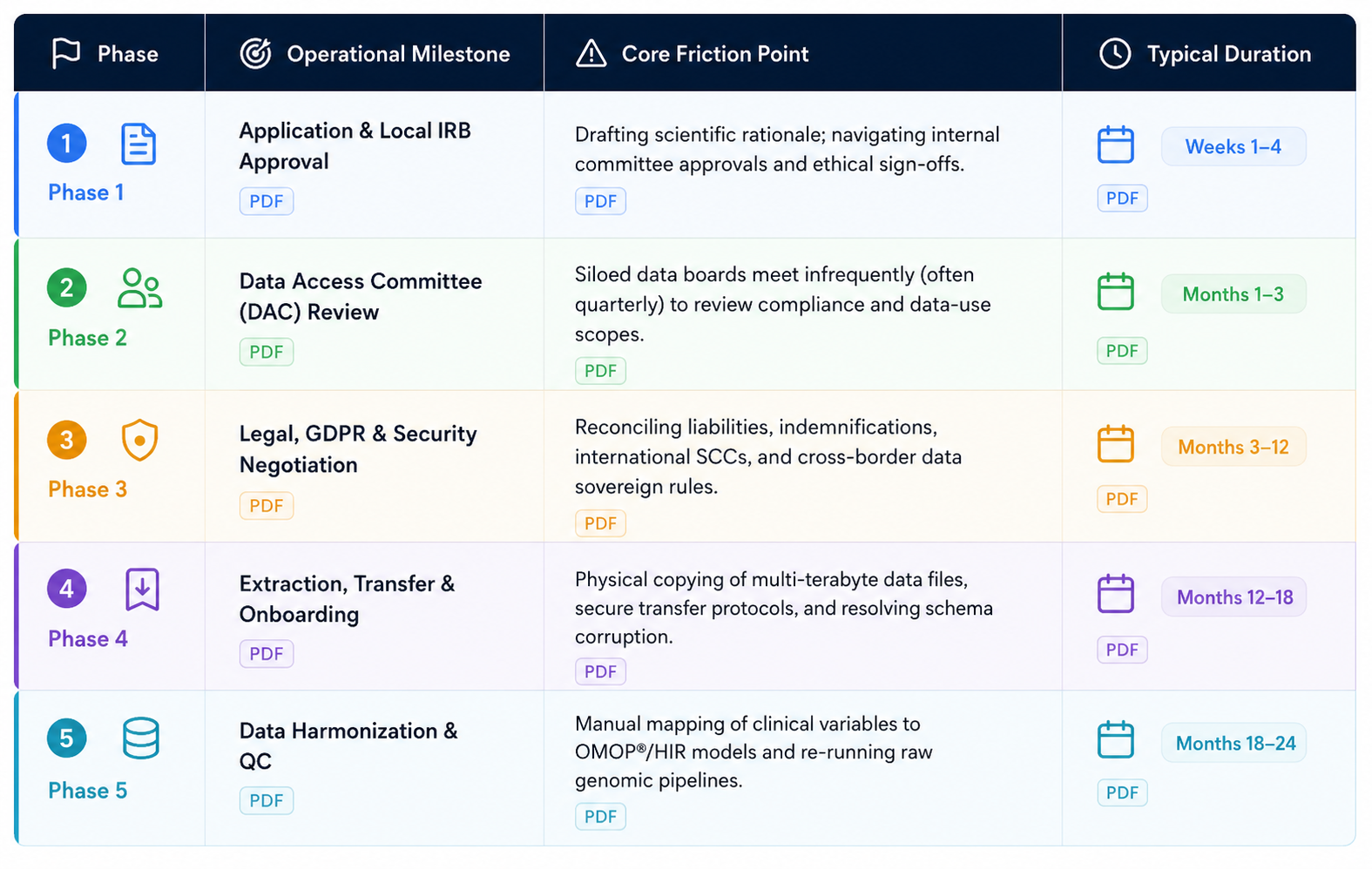Open the PDF under the Months 1–3 duration

click(1122, 351)
